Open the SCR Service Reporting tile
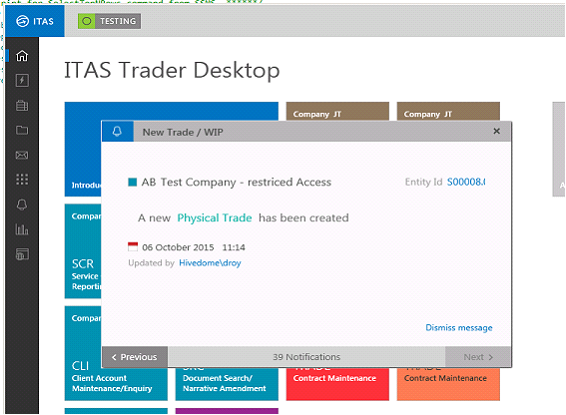Image resolution: width=566 pixels, height=415 pixels. click(83, 251)
